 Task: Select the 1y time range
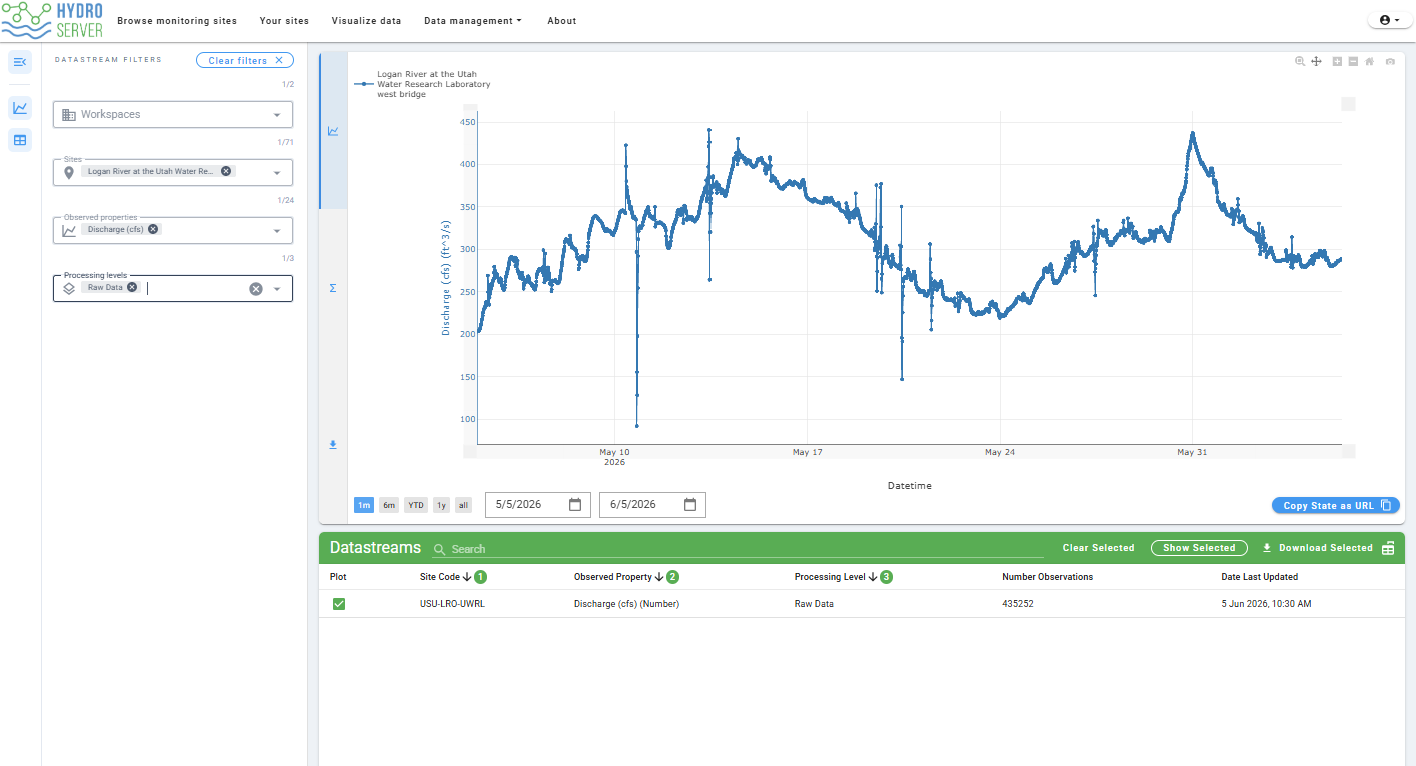point(441,505)
